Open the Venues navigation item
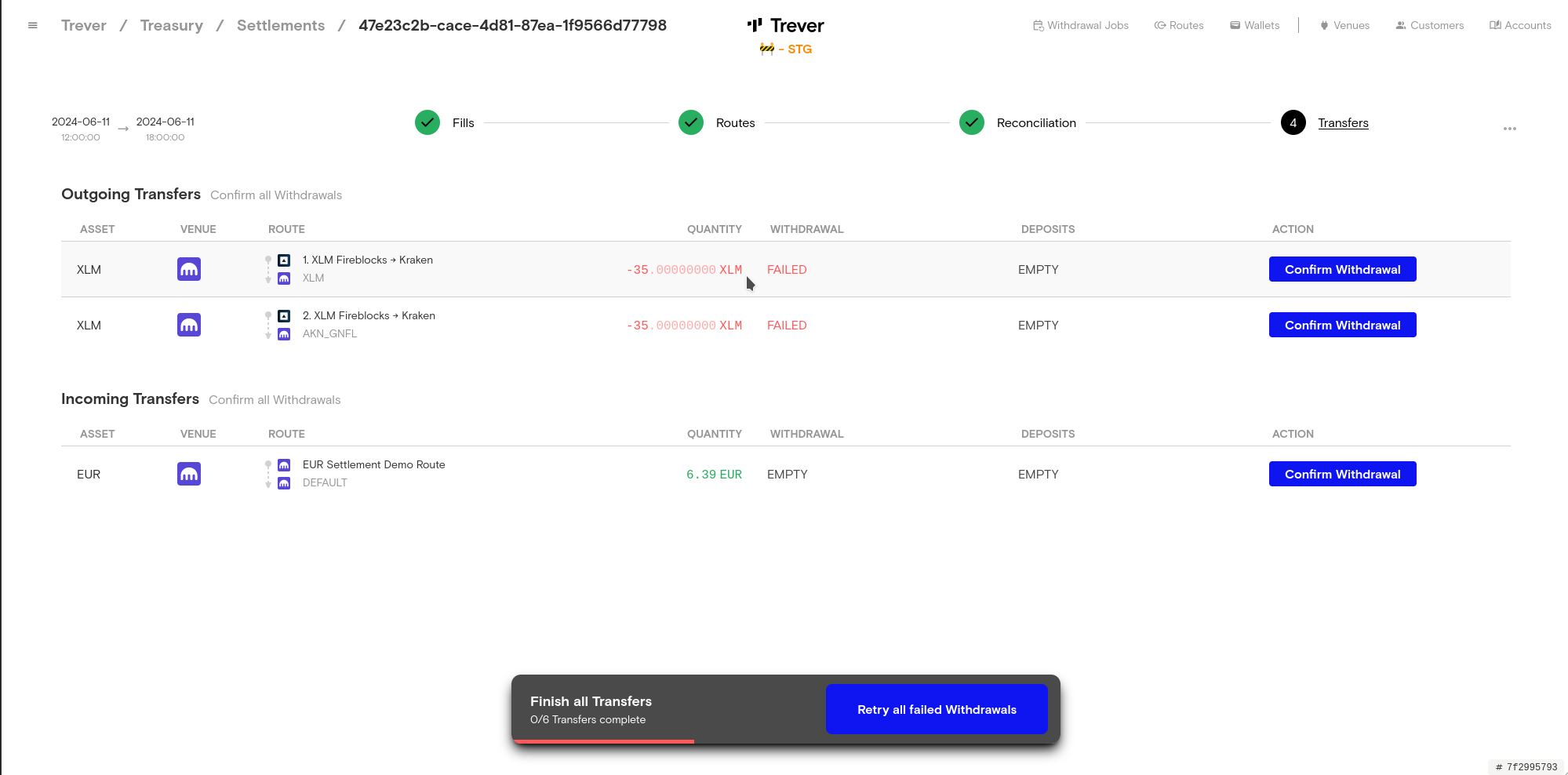The height and width of the screenshot is (775, 1568). pyautogui.click(x=1344, y=25)
